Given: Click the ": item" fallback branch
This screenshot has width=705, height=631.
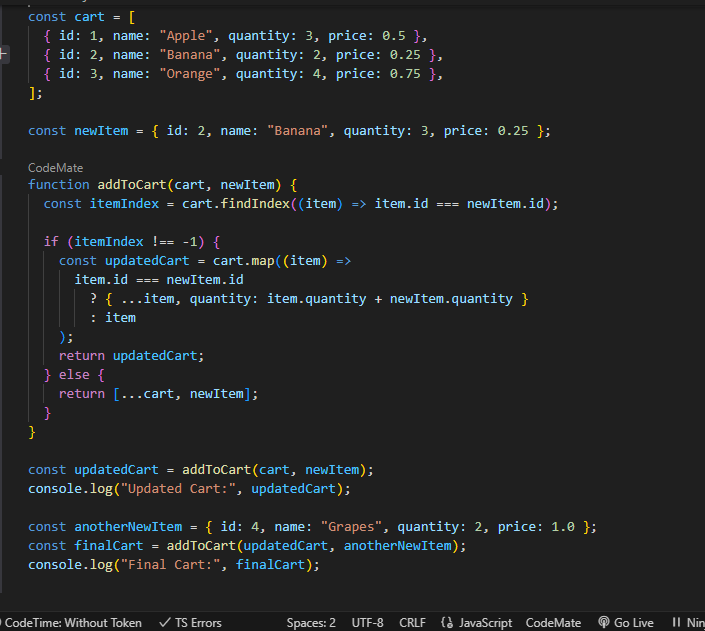Looking at the screenshot, I should pos(112,318).
